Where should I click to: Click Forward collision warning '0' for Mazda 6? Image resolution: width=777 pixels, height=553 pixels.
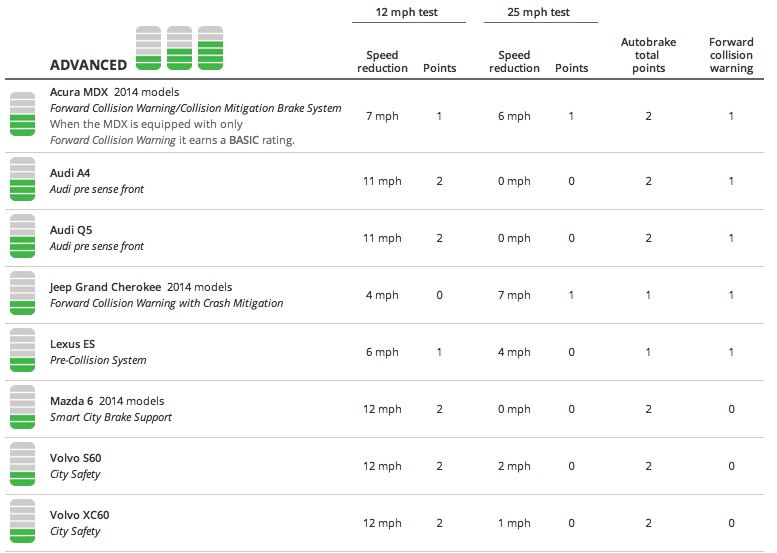pyautogui.click(x=731, y=409)
